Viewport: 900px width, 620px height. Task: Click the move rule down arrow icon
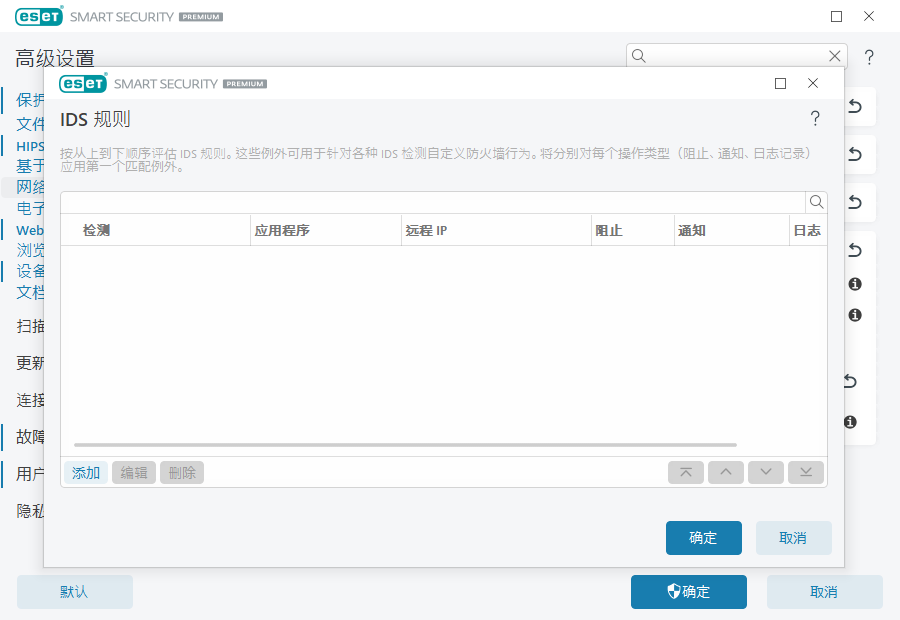(x=766, y=472)
